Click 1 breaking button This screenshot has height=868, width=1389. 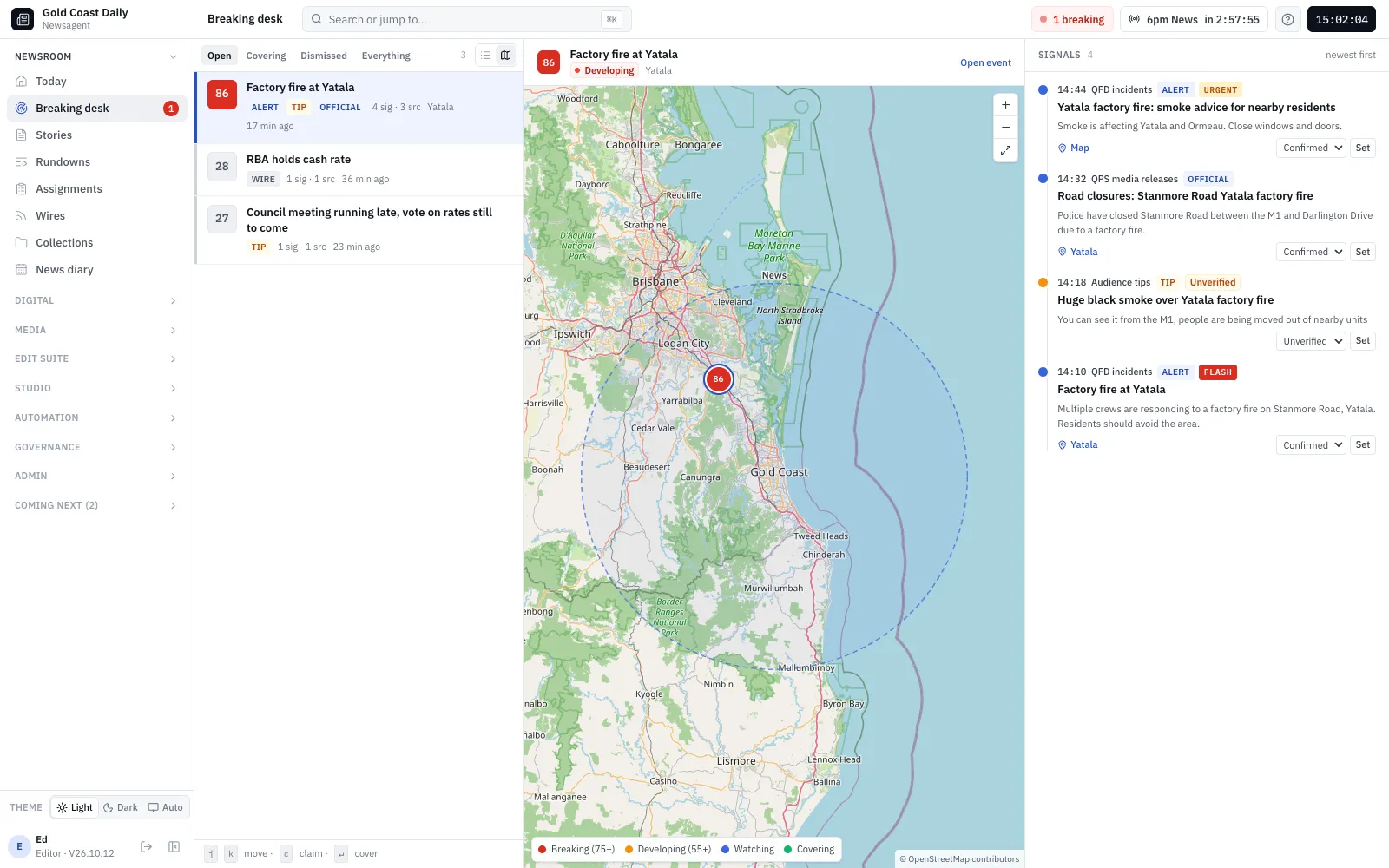point(1072,19)
